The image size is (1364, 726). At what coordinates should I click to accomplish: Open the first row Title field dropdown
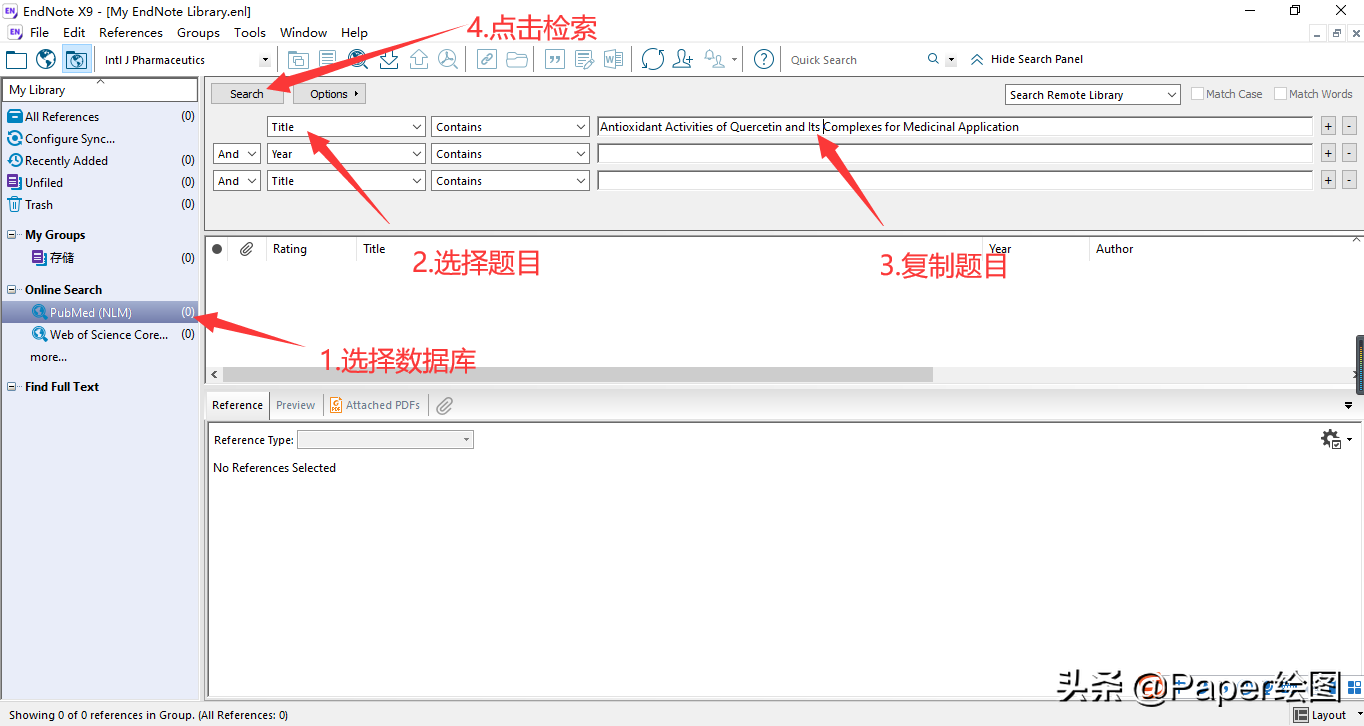tap(347, 127)
